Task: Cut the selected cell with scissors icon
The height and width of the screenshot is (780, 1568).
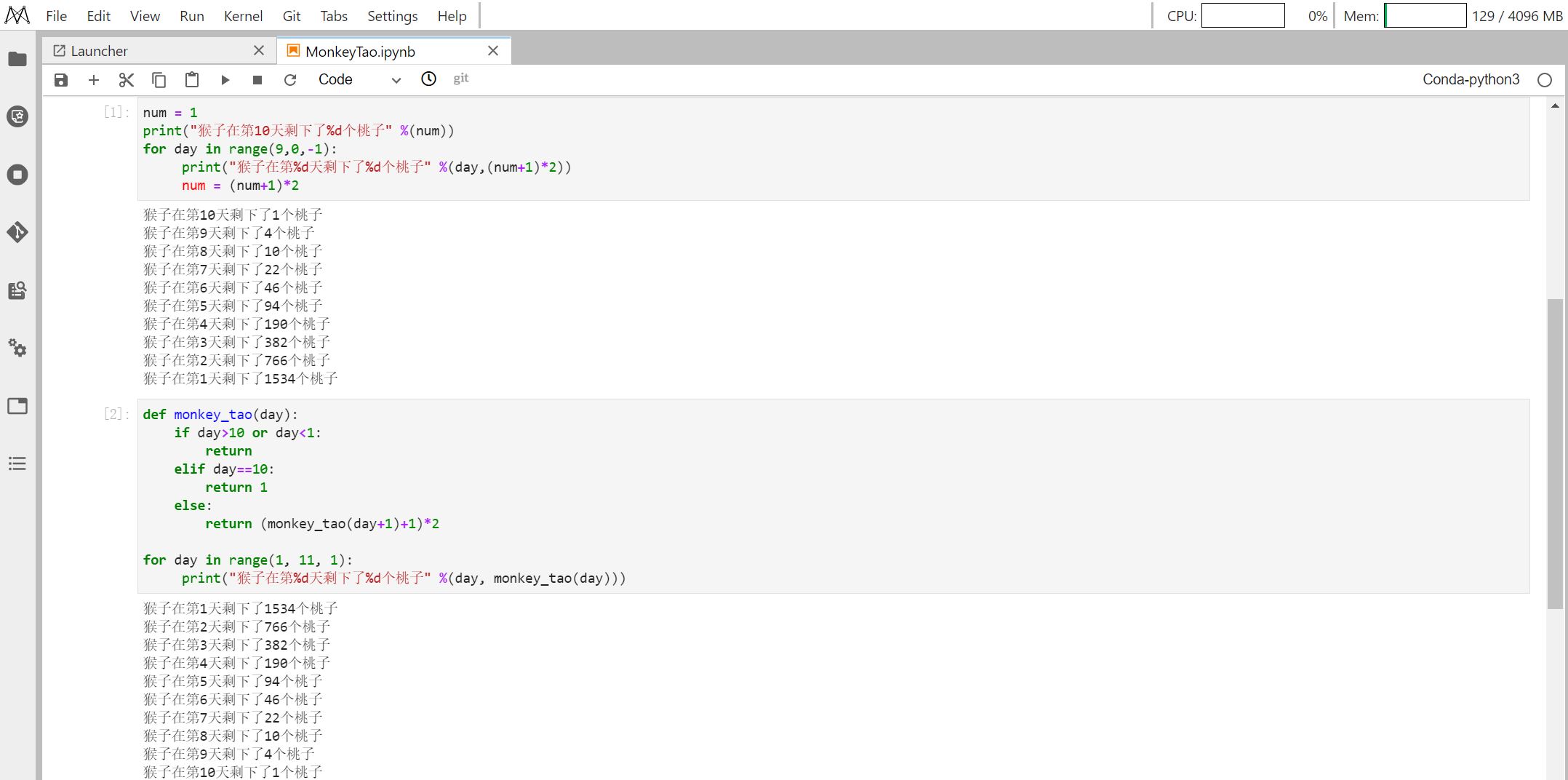Action: click(x=127, y=80)
